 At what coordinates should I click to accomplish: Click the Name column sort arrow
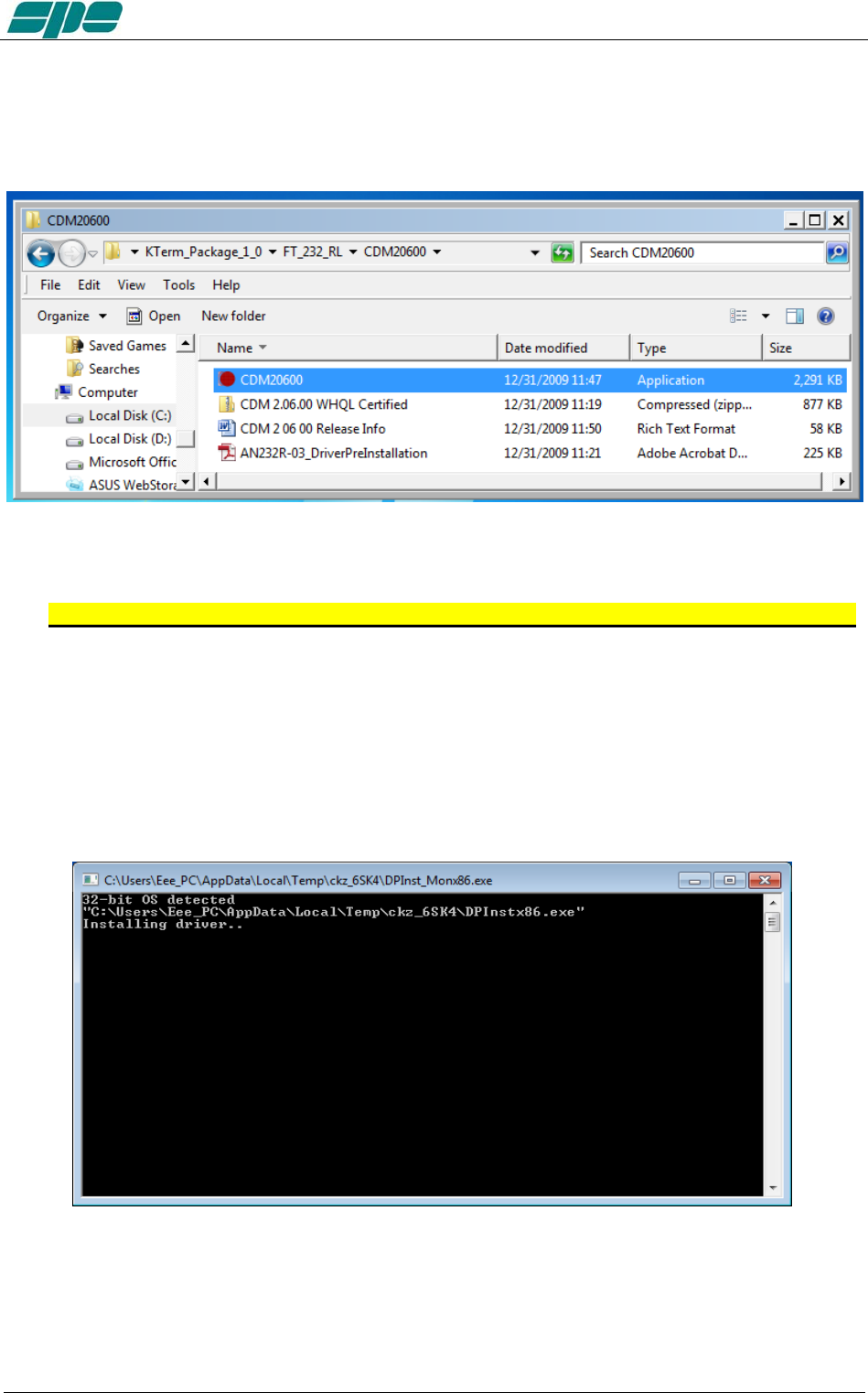263,348
